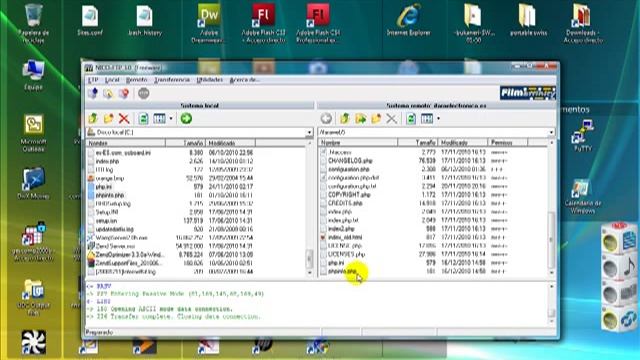Viewport: 640px width, 360px height.
Task: Sort local files by Tamaño column header
Action: pyautogui.click(x=185, y=143)
